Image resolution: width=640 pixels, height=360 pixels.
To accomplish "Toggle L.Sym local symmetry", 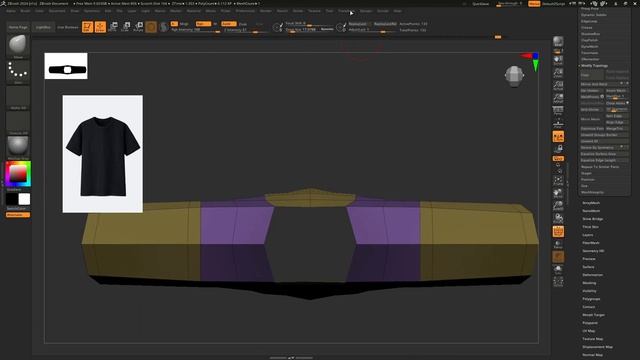I will point(558,136).
